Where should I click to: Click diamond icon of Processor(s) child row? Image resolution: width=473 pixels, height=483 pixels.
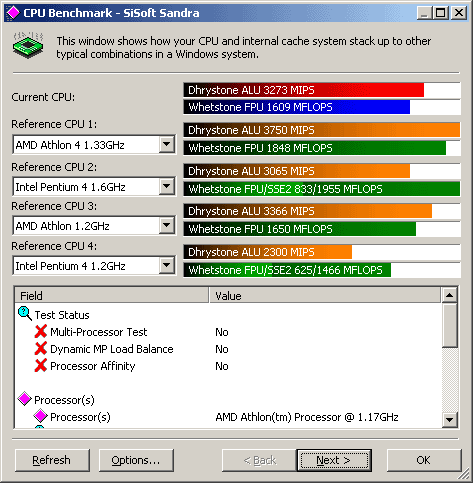click(x=41, y=416)
